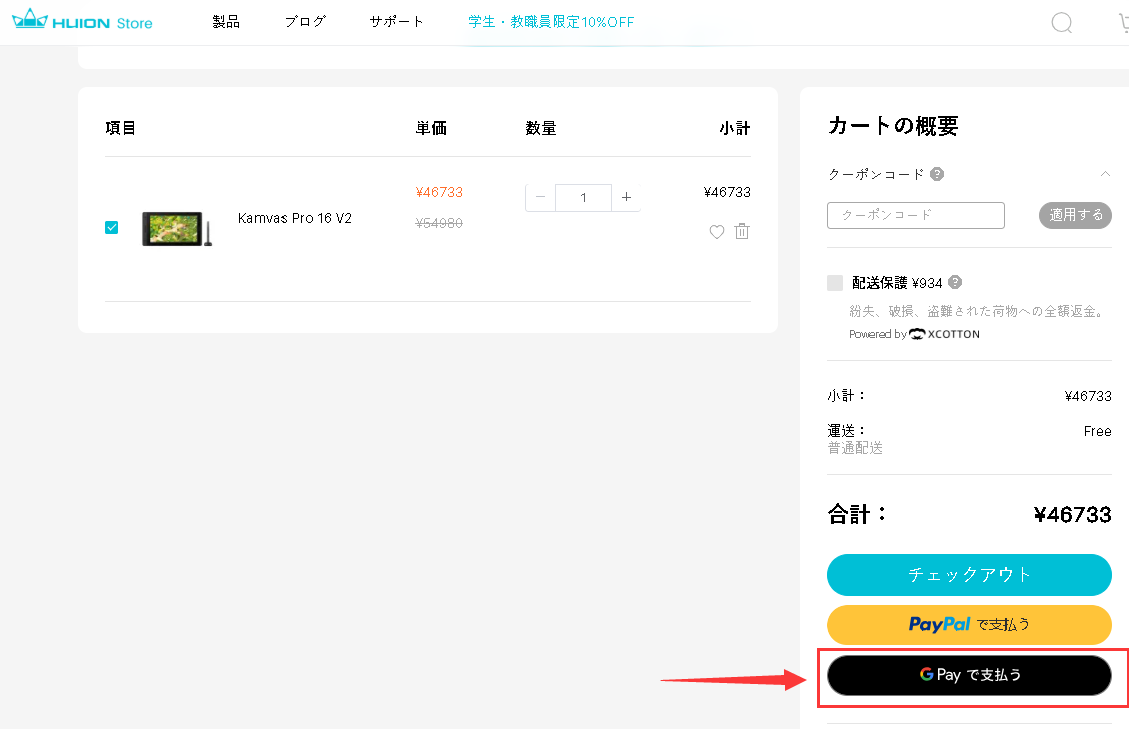Open 学生・教職員限定10%OFF link
This screenshot has height=729, width=1129.
(x=552, y=22)
